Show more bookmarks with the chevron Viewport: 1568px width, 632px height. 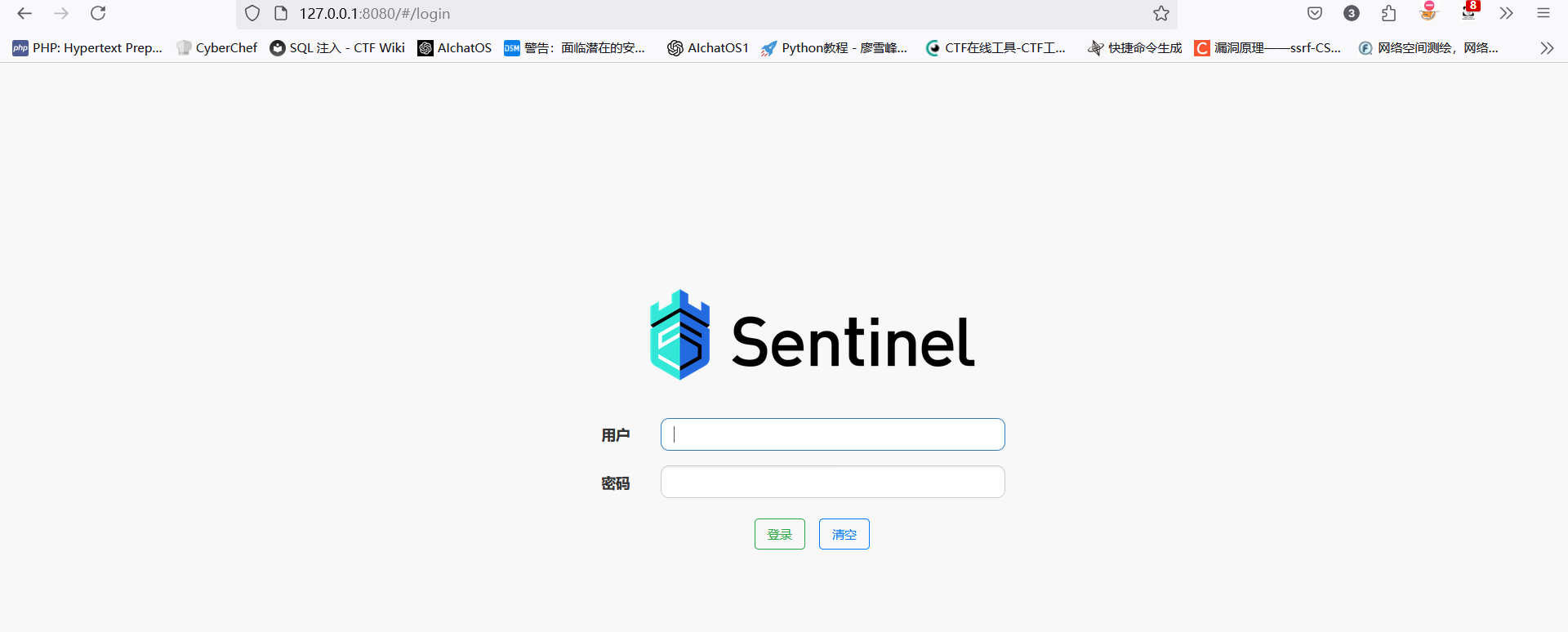click(1547, 48)
